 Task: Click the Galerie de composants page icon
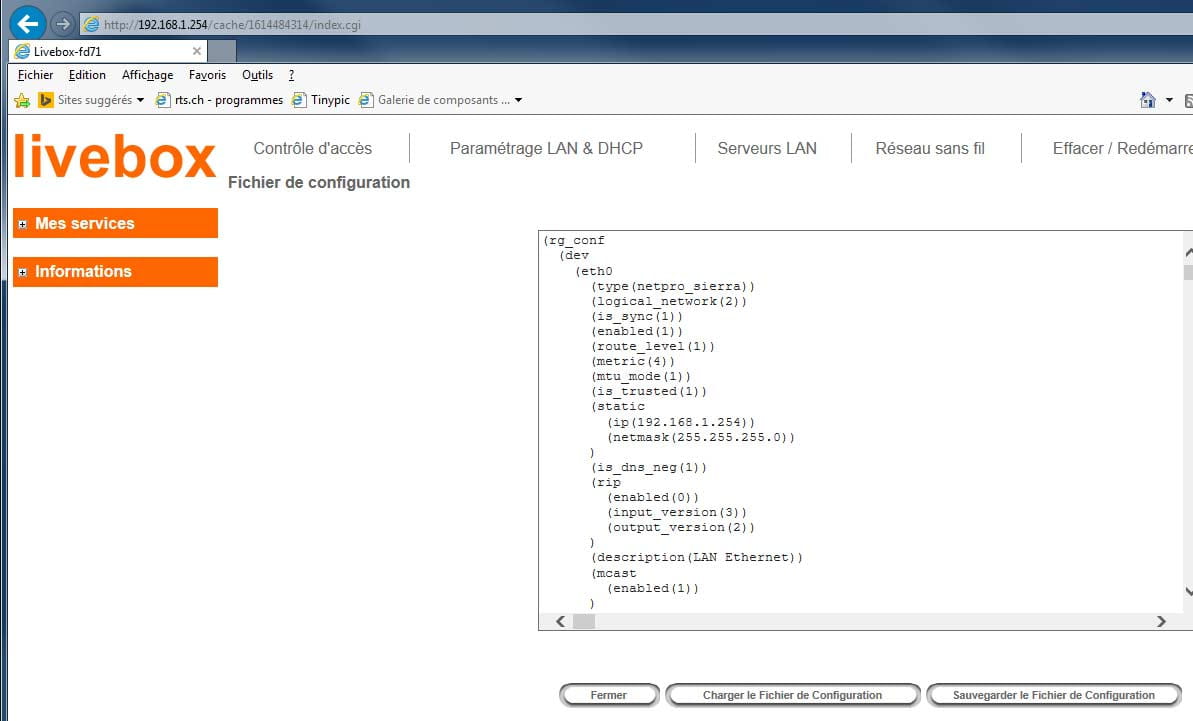pyautogui.click(x=366, y=100)
